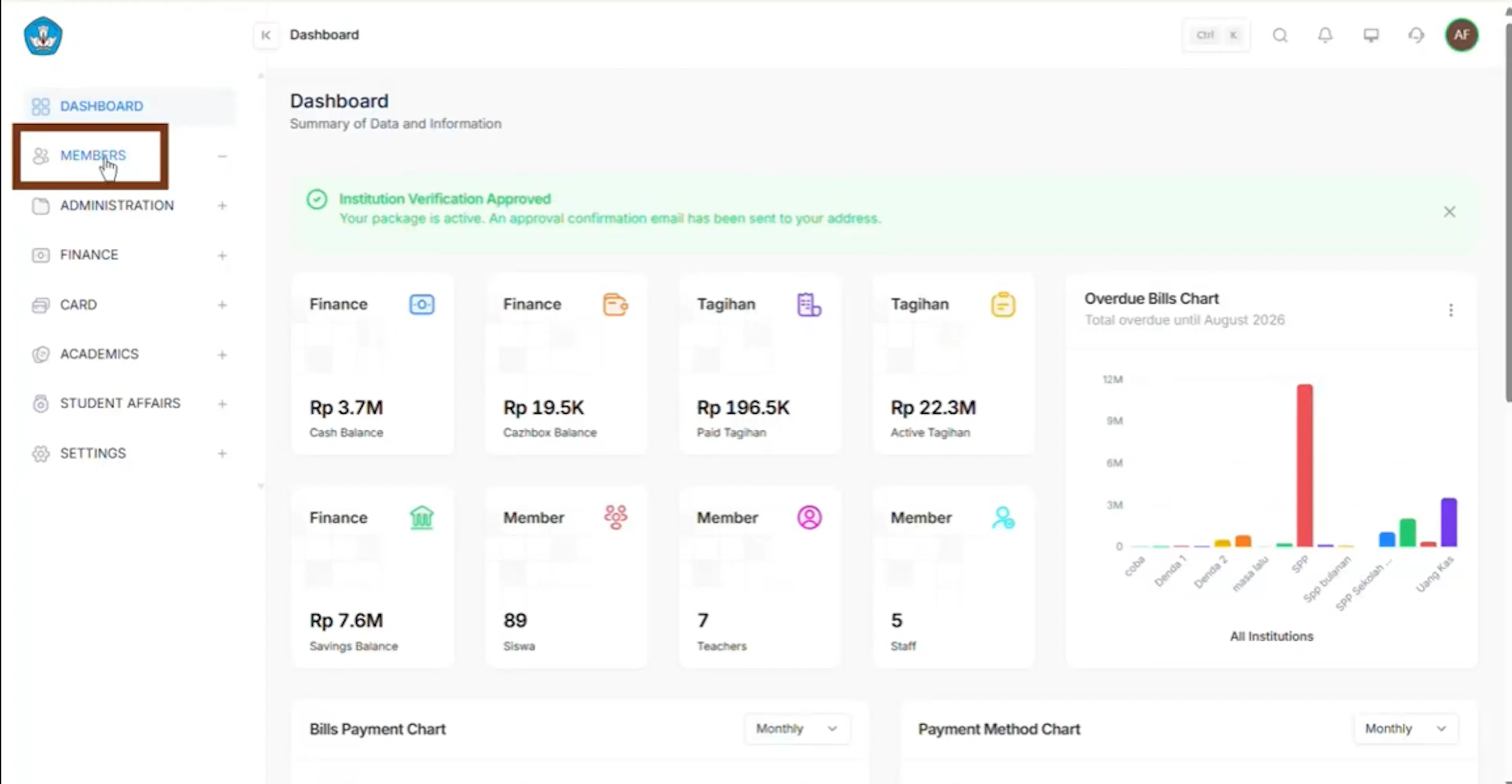The height and width of the screenshot is (784, 1512).
Task: Open the AF user avatar menu
Action: pos(1462,35)
